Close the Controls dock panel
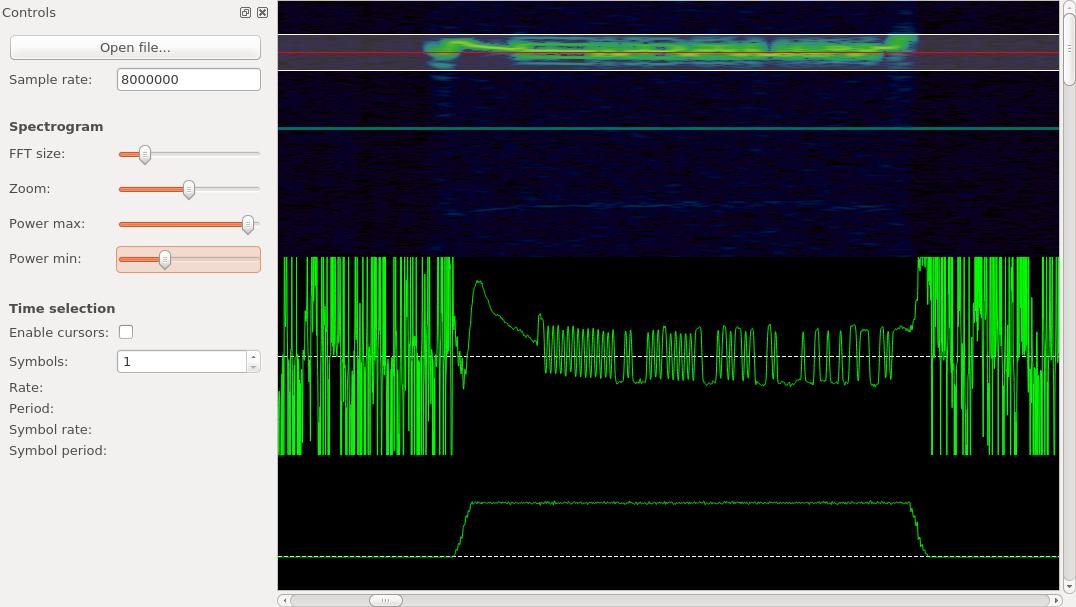Viewport: 1076px width, 607px height. (x=262, y=12)
